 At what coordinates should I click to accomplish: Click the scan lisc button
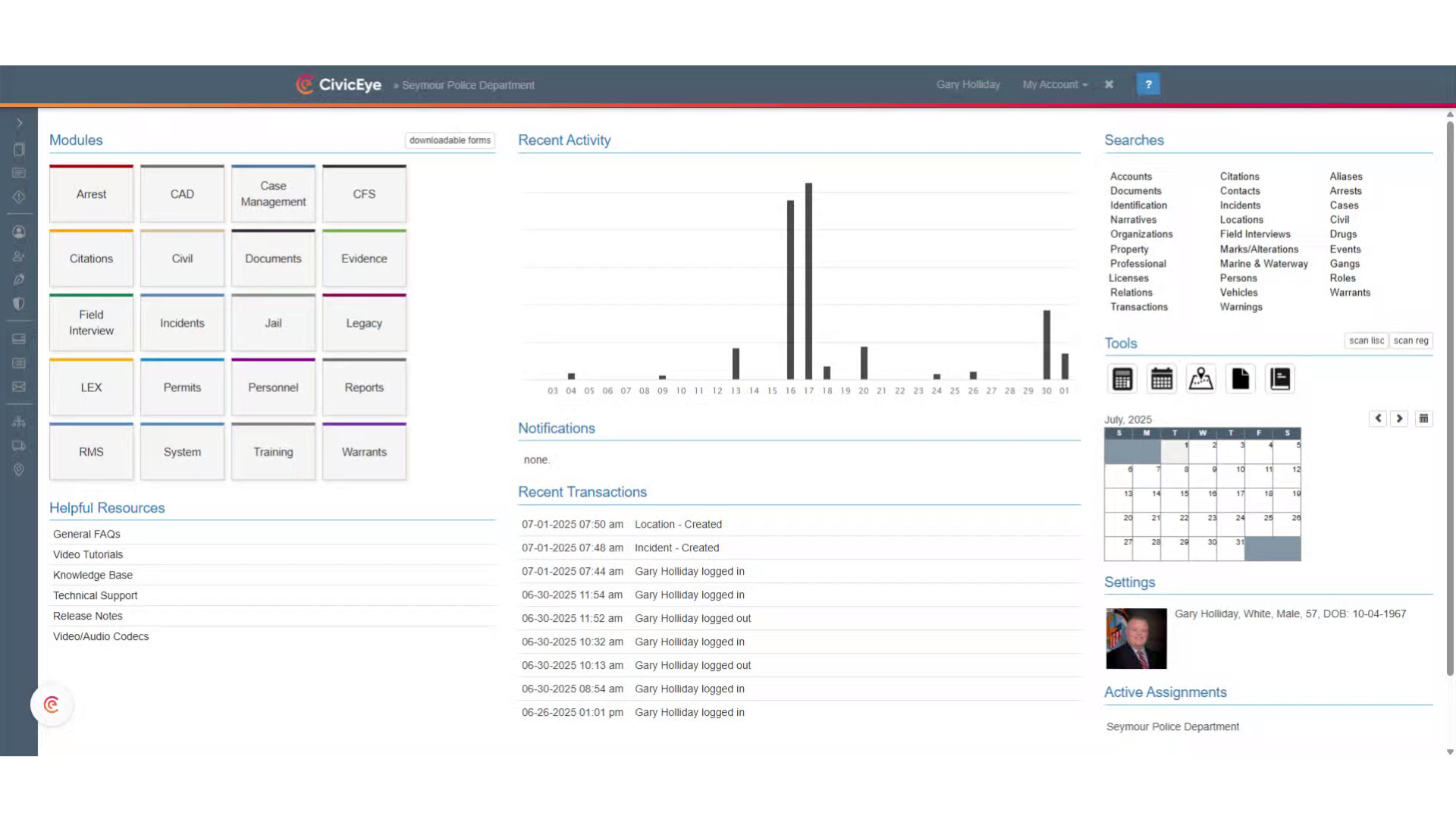(1367, 340)
